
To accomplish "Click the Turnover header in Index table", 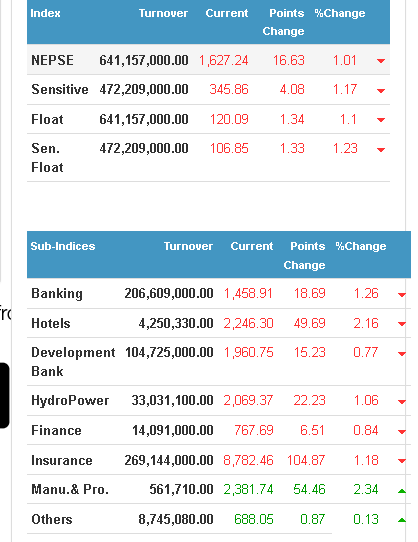I will [x=163, y=13].
